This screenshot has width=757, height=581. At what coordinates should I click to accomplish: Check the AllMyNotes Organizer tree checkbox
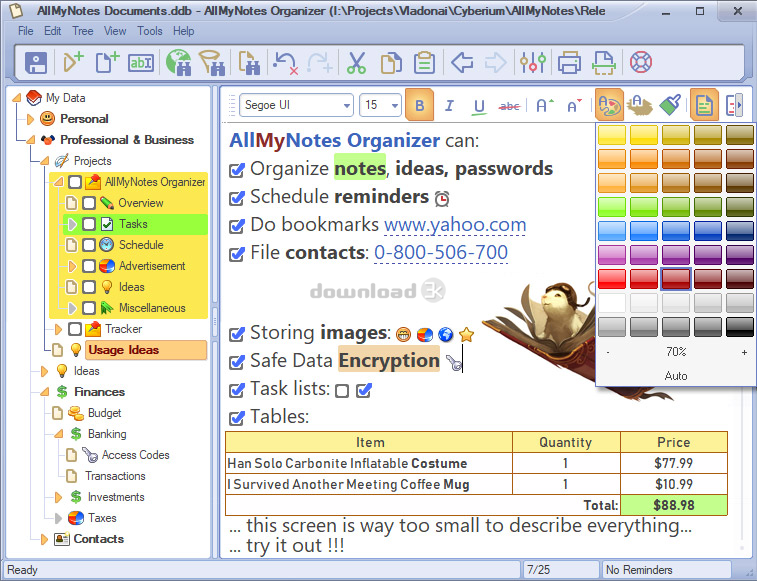75,182
